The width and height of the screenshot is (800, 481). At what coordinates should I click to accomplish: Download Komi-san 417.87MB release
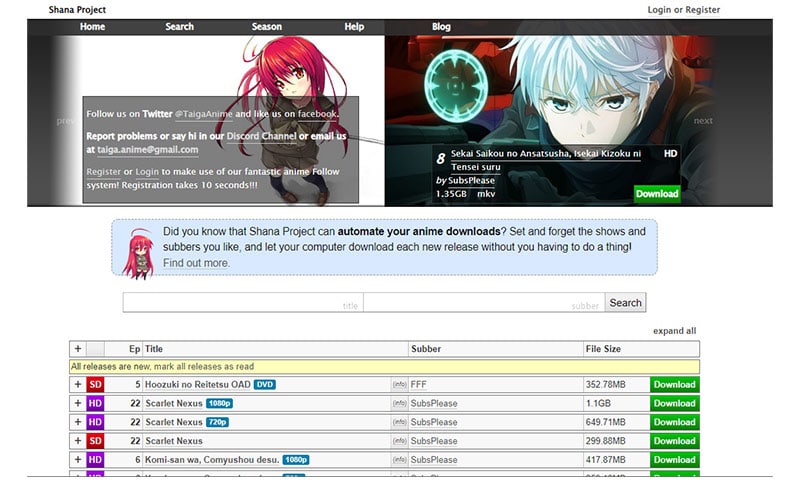[674, 460]
